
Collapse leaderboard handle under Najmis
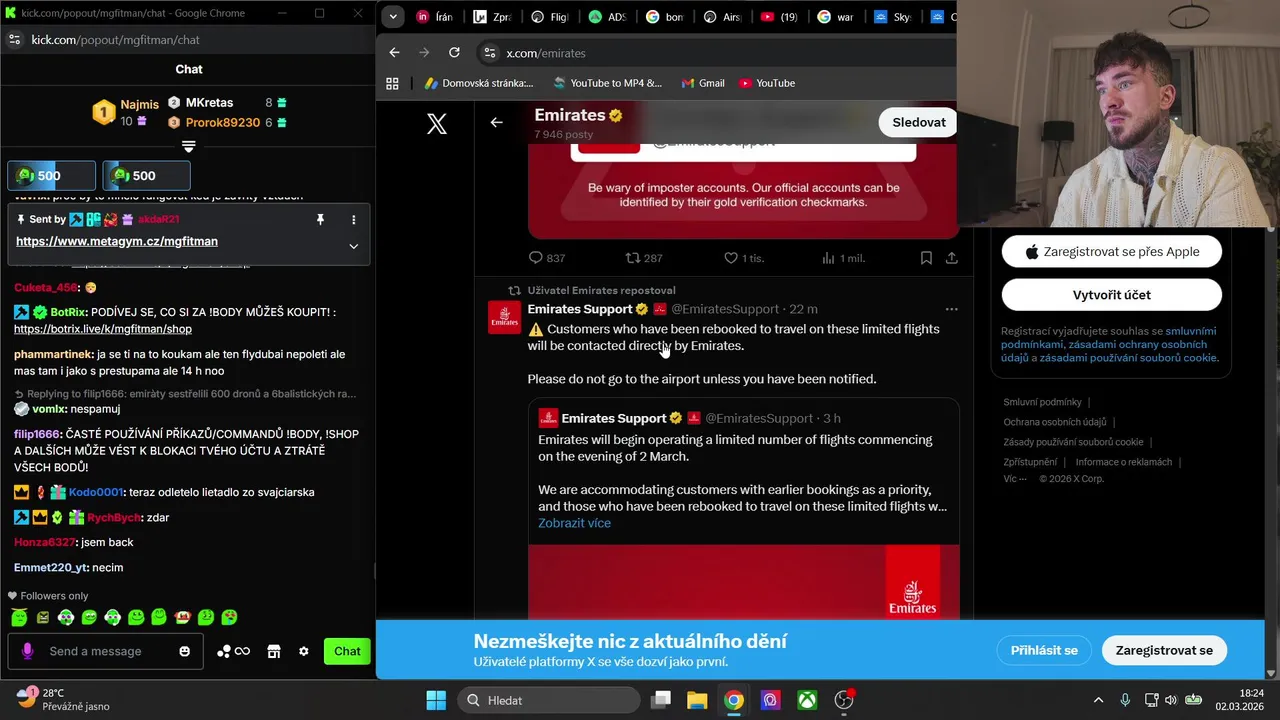[188, 146]
